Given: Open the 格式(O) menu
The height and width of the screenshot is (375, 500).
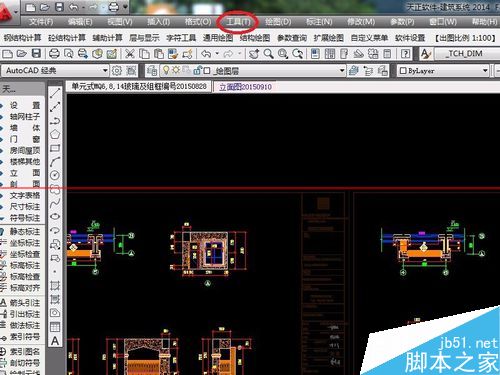Looking at the screenshot, I should tap(198, 22).
